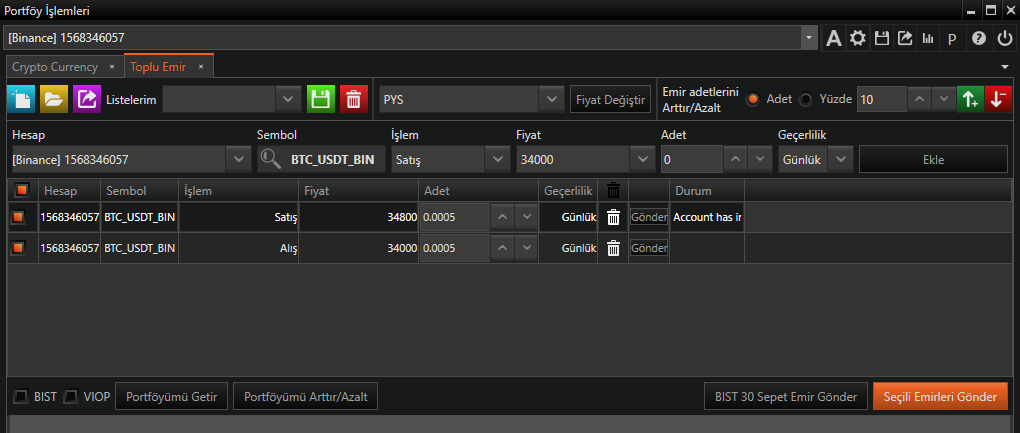
Task: Toggle the VIOP checkbox
Action: click(71, 397)
